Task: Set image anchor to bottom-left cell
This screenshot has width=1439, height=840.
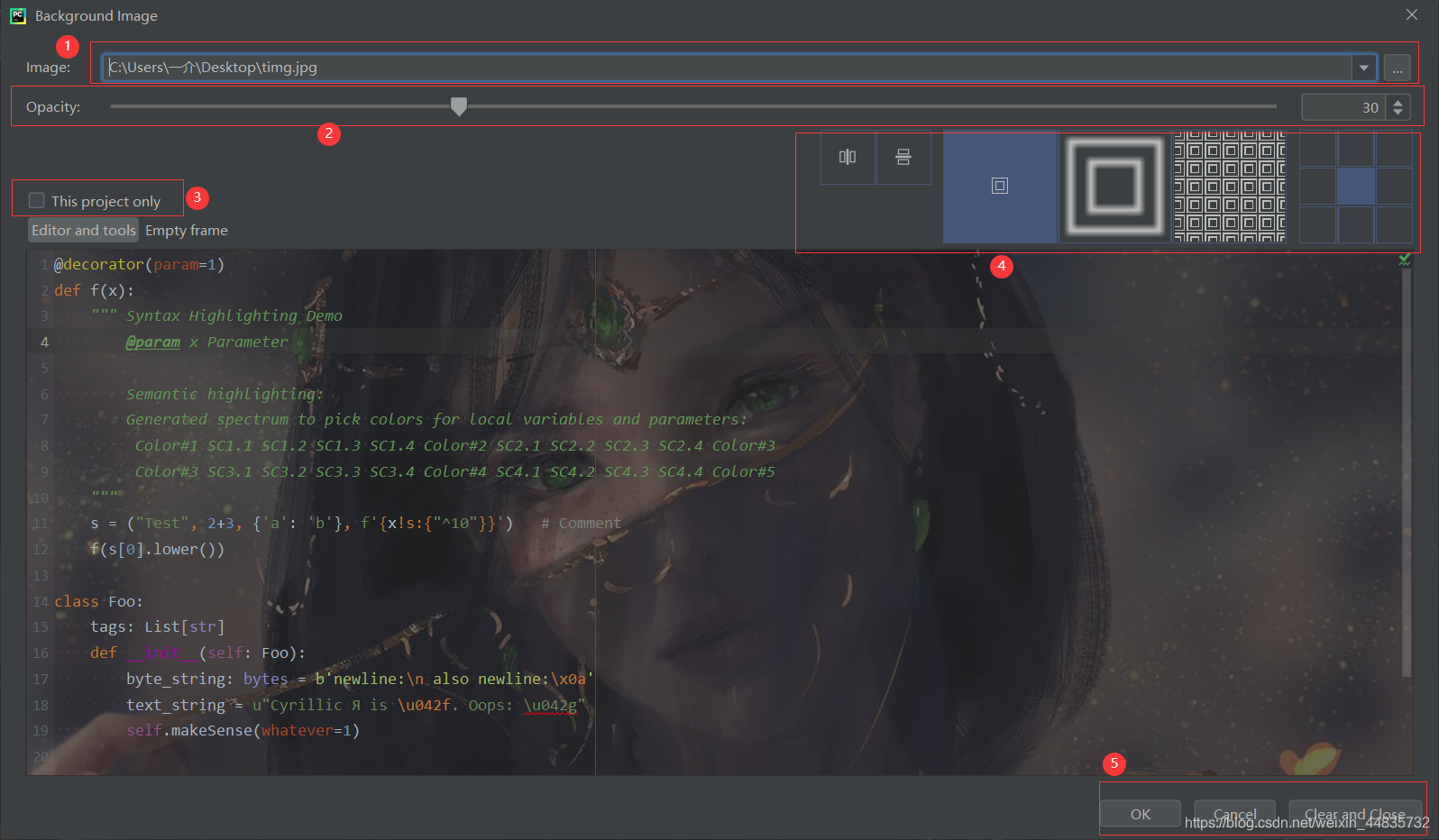Action: (x=1317, y=224)
